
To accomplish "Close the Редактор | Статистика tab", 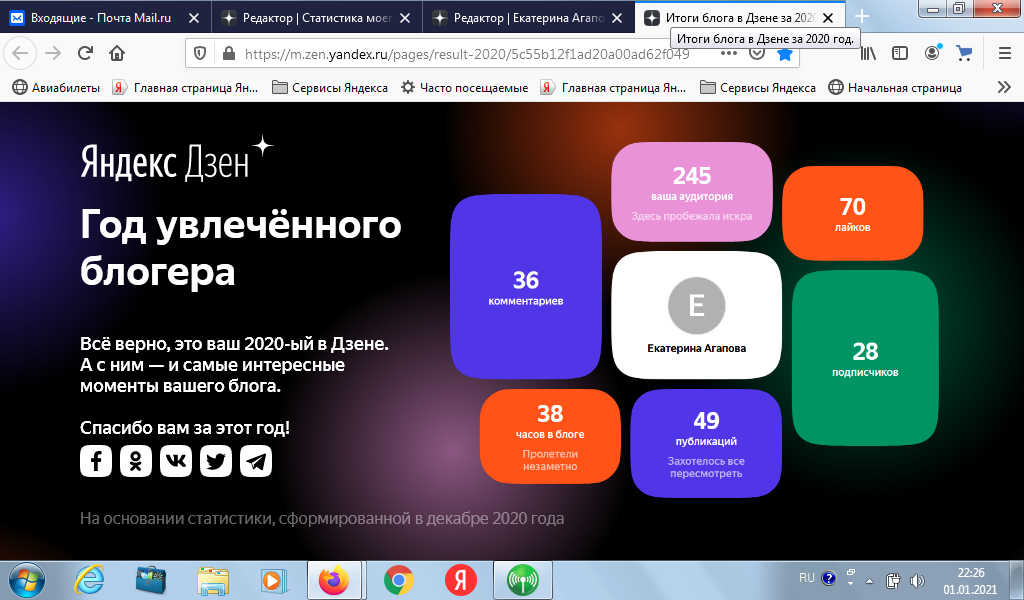I will pyautogui.click(x=405, y=18).
